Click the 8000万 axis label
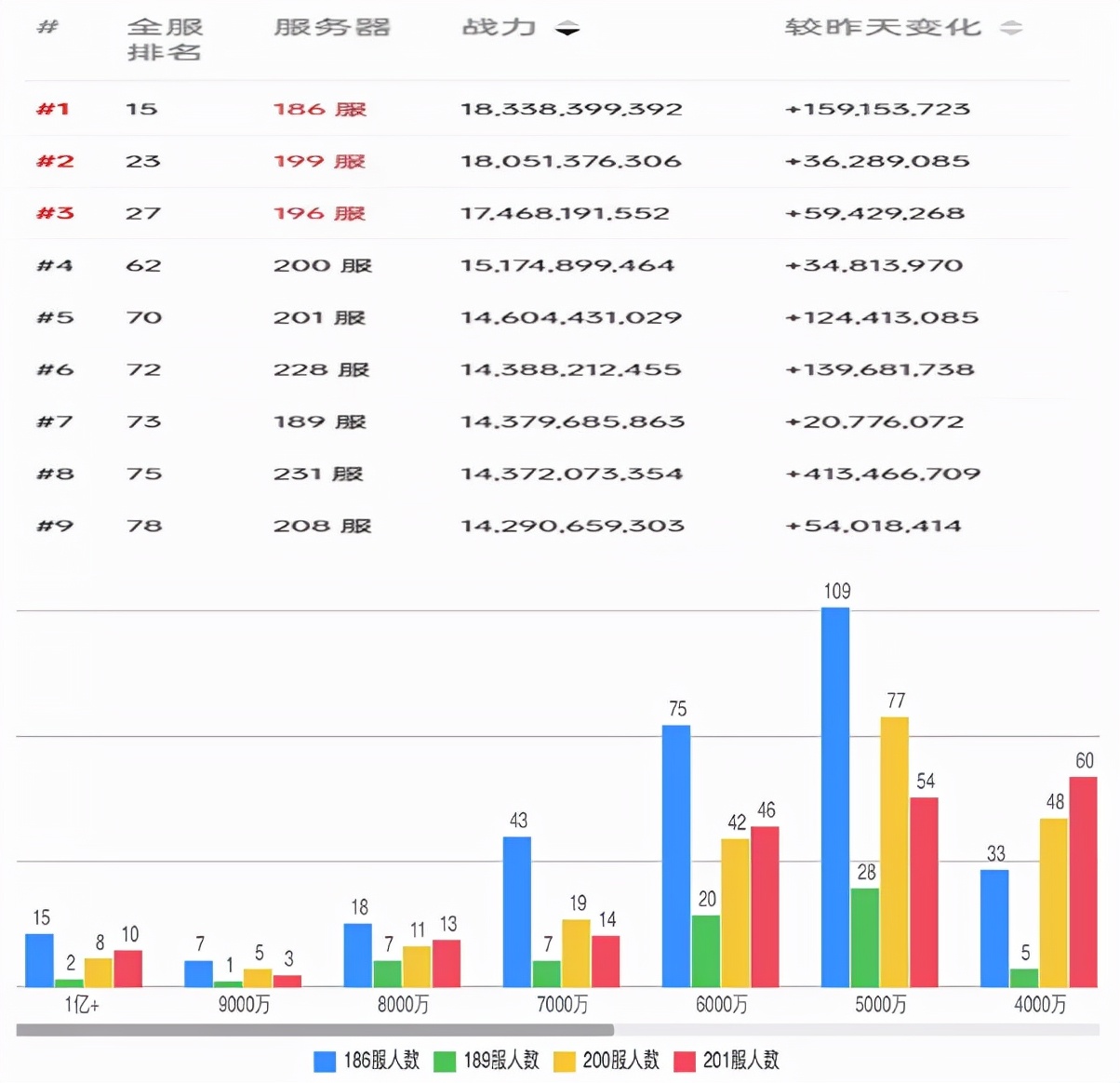Screen dimensions: 1120x1083 click(x=403, y=1005)
